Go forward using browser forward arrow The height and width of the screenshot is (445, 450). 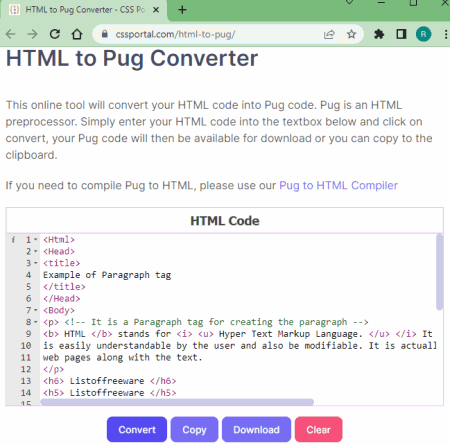32,34
